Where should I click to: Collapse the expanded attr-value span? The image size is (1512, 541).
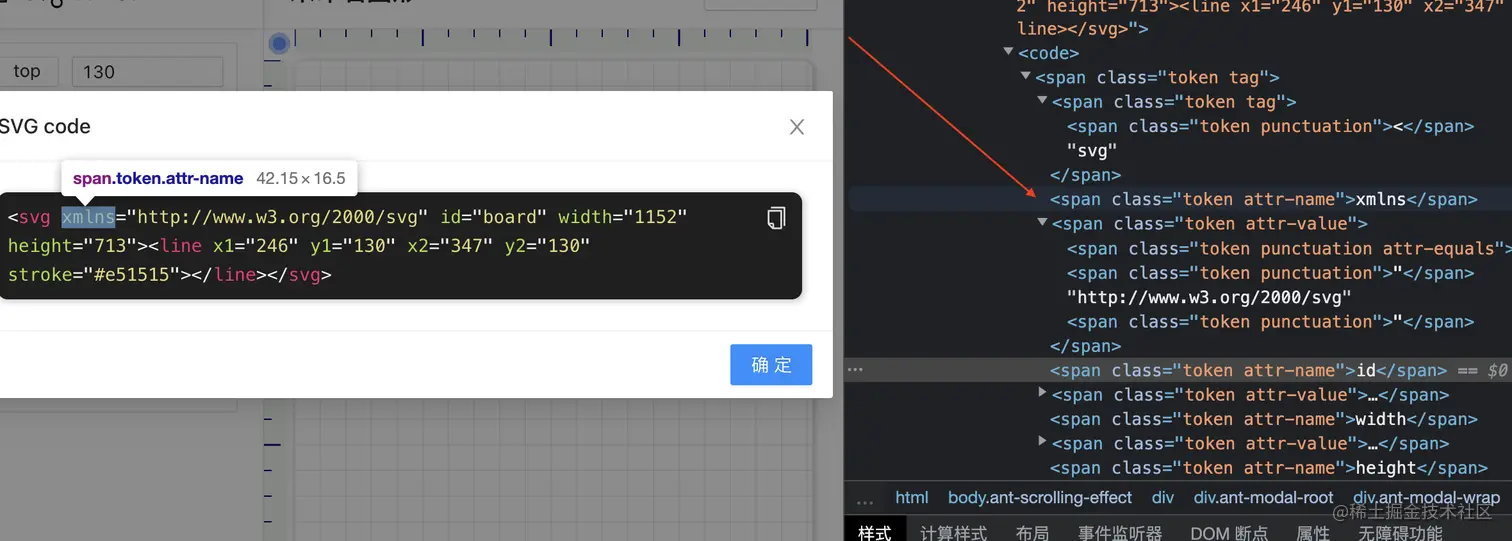1043,224
